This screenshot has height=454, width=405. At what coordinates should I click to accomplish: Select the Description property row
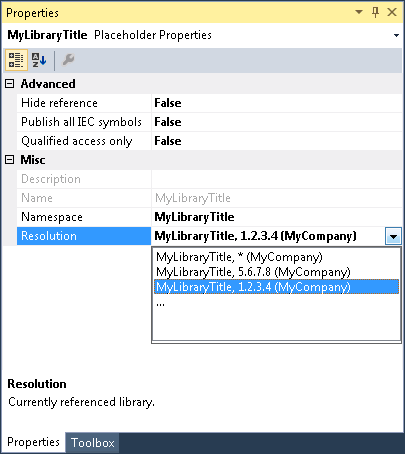coord(84,179)
